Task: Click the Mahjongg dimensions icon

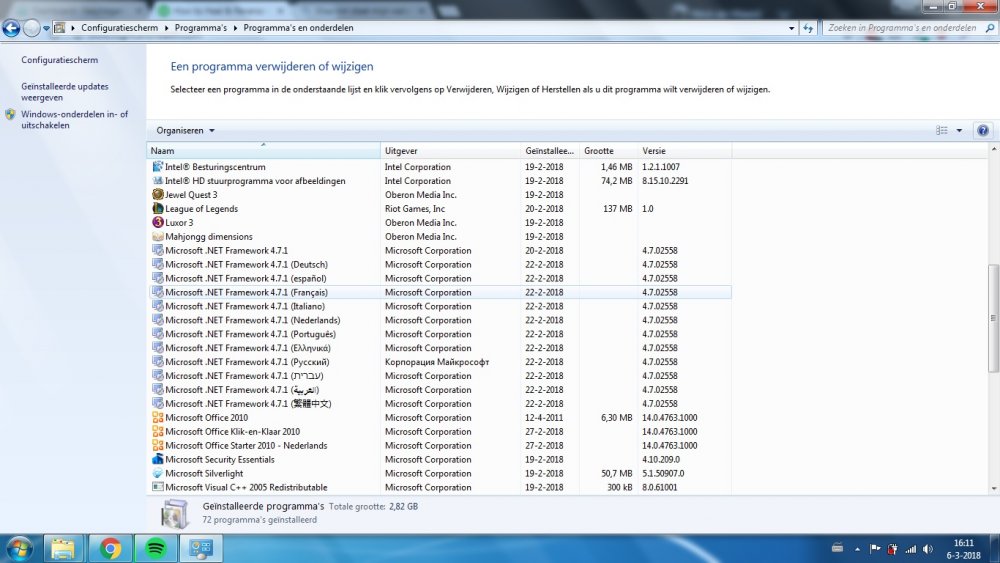Action: coord(158,237)
